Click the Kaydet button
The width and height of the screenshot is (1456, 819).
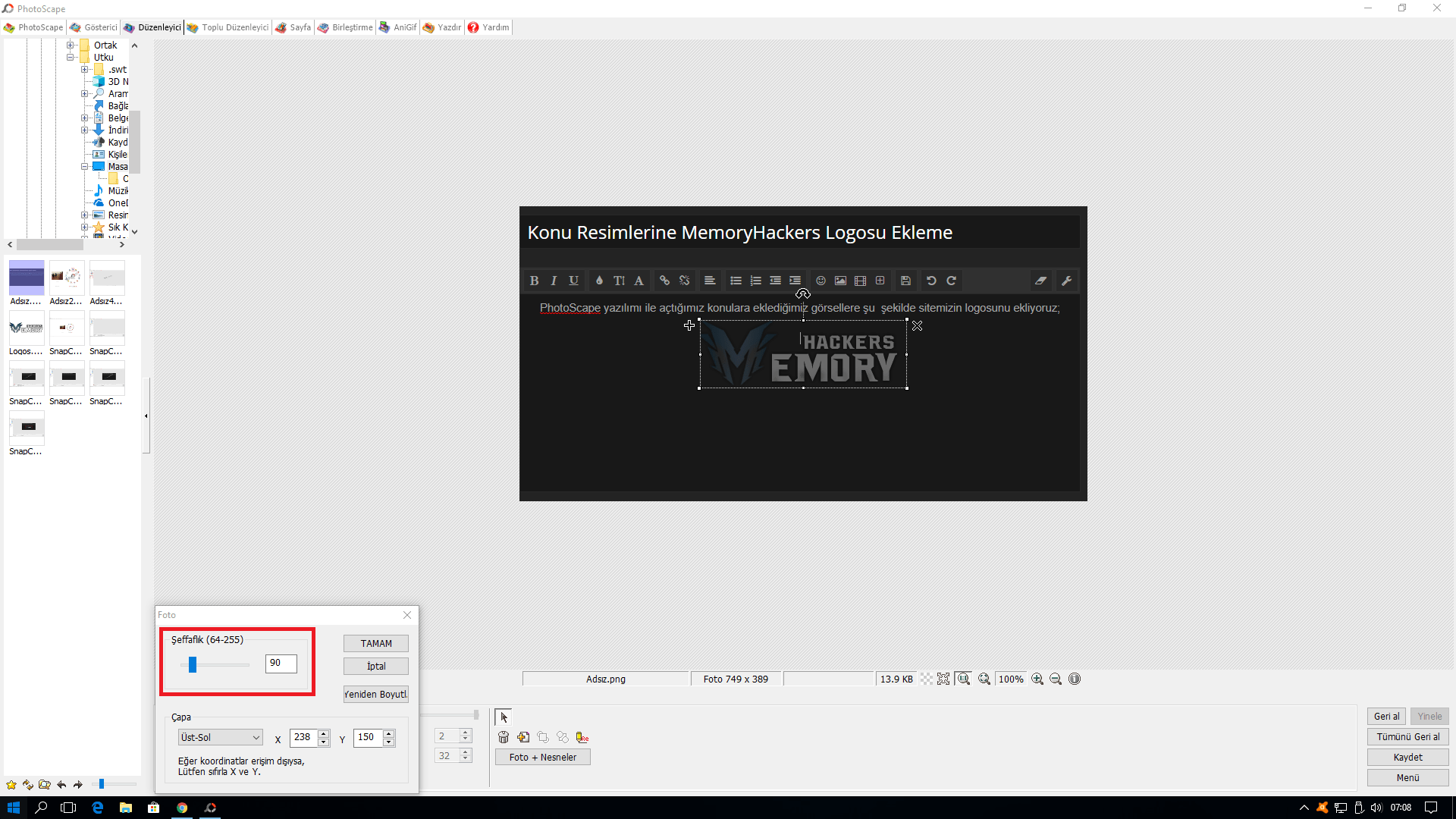(x=1408, y=757)
